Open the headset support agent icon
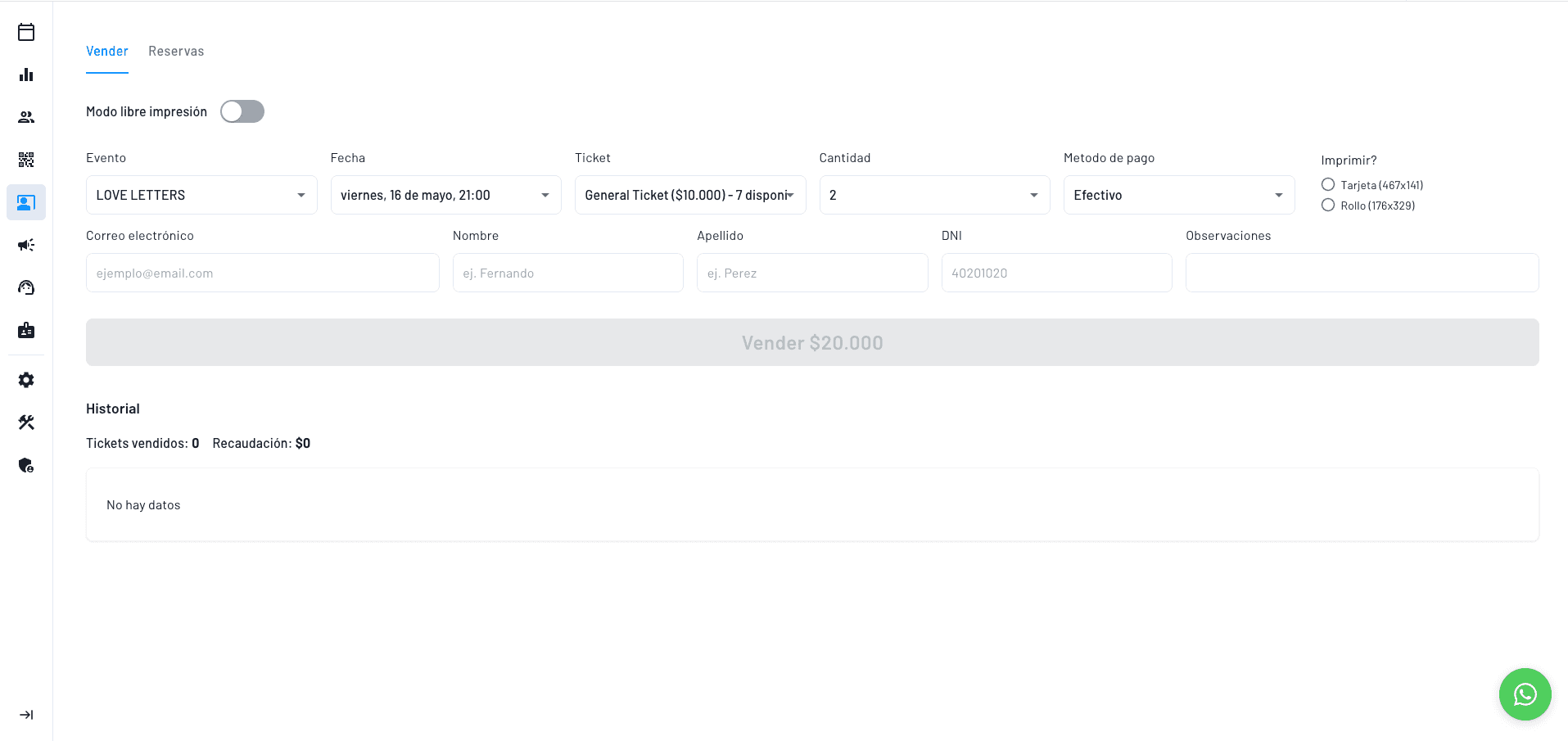The width and height of the screenshot is (1568, 741). coord(26,287)
